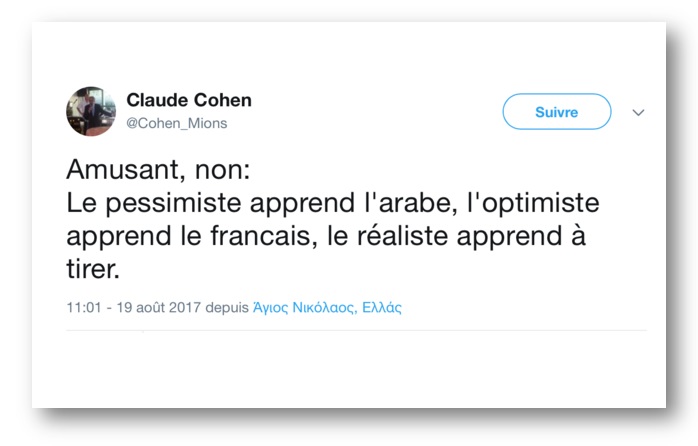The height and width of the screenshot is (446, 698).
Task: Click the word "Ελλάς" in the location
Action: click(x=382, y=308)
